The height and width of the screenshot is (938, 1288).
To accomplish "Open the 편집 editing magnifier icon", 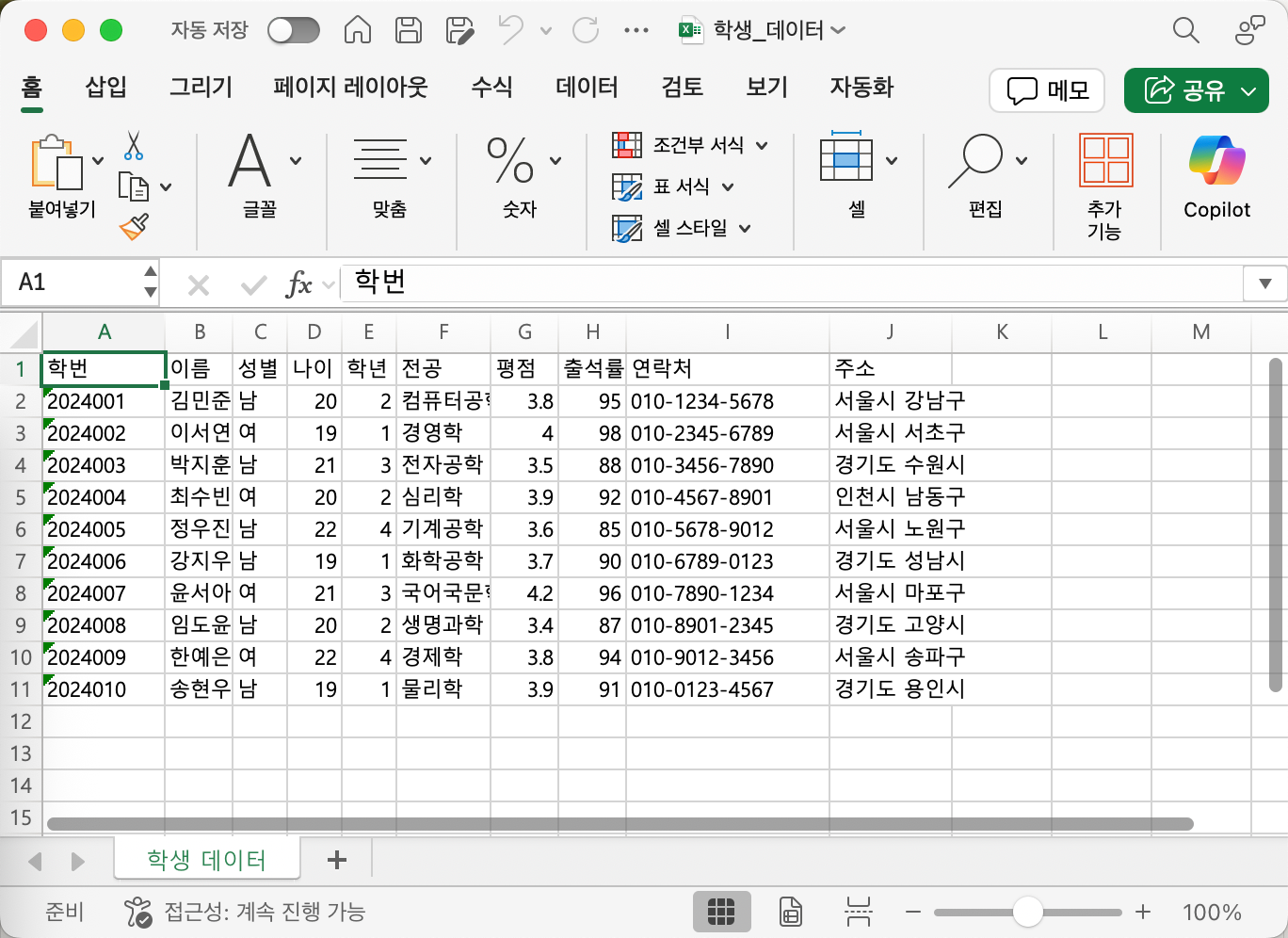I will (x=975, y=160).
